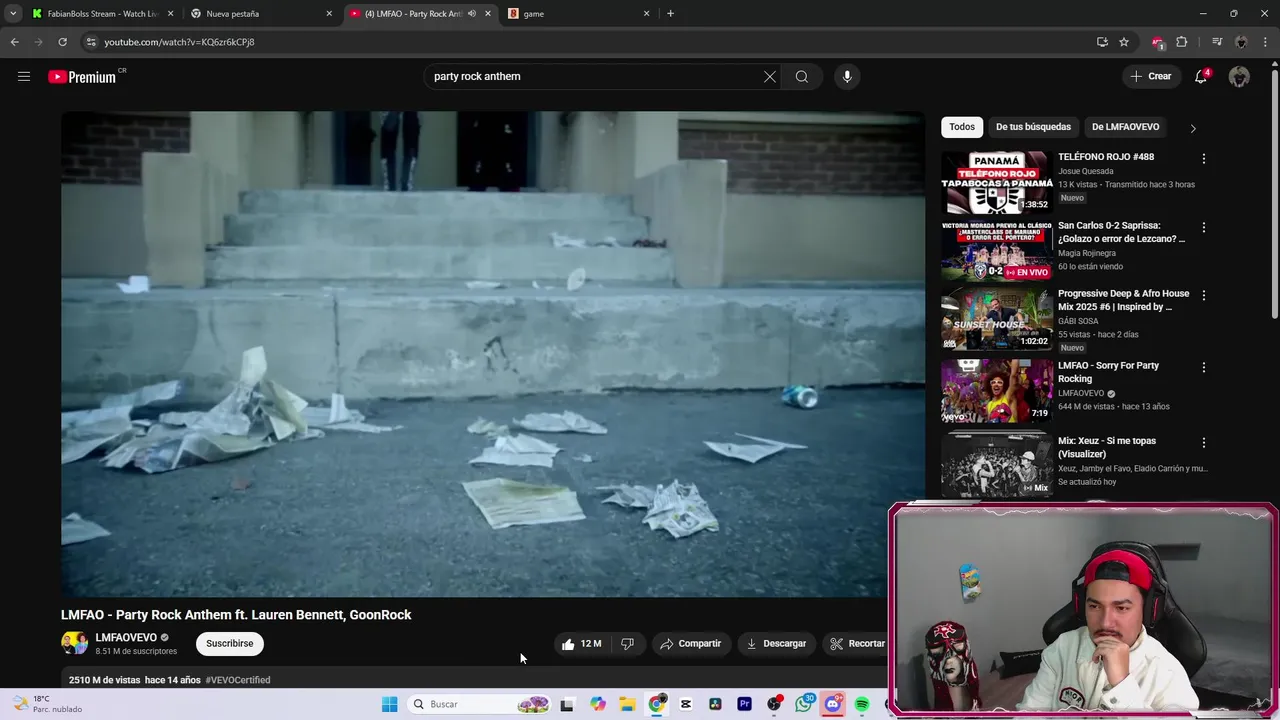The width and height of the screenshot is (1280, 720).
Task: Open a new browser tab
Action: tap(670, 14)
